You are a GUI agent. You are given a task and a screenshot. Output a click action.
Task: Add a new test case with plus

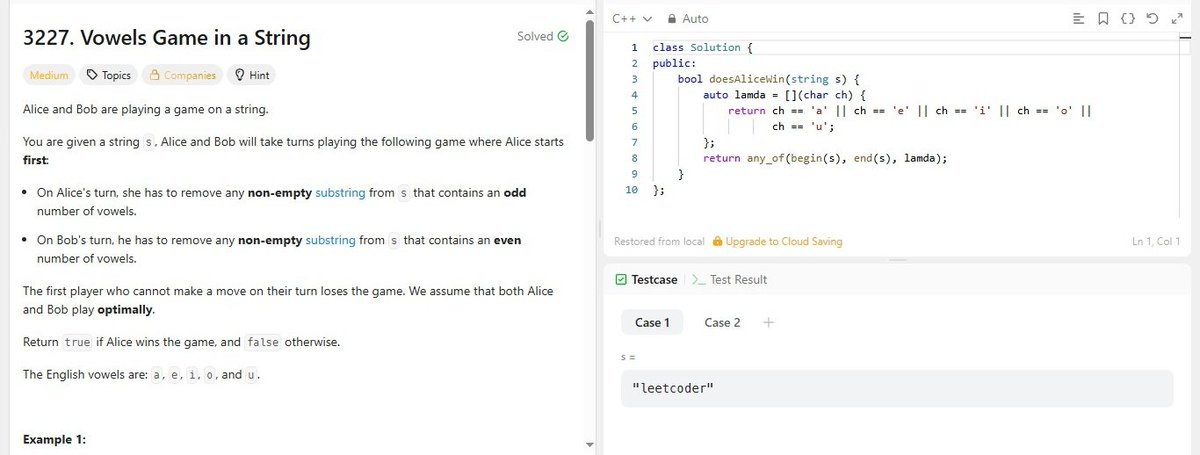pos(769,322)
